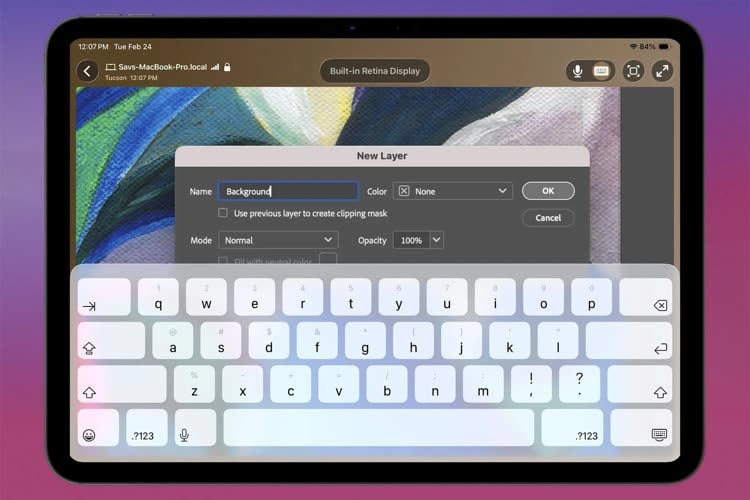The width and height of the screenshot is (750, 500).
Task: Open the Opacity dropdown arrow
Action: pos(437,240)
